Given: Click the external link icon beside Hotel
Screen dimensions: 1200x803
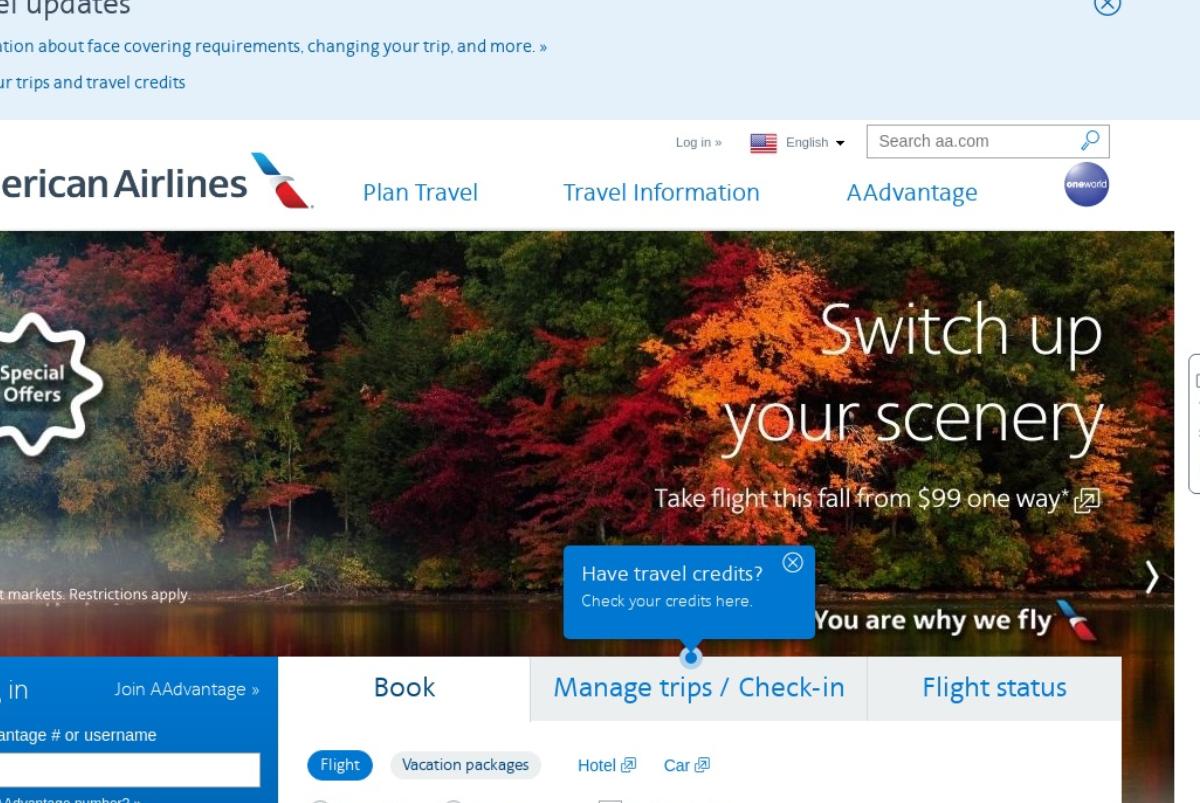Looking at the screenshot, I should [628, 765].
